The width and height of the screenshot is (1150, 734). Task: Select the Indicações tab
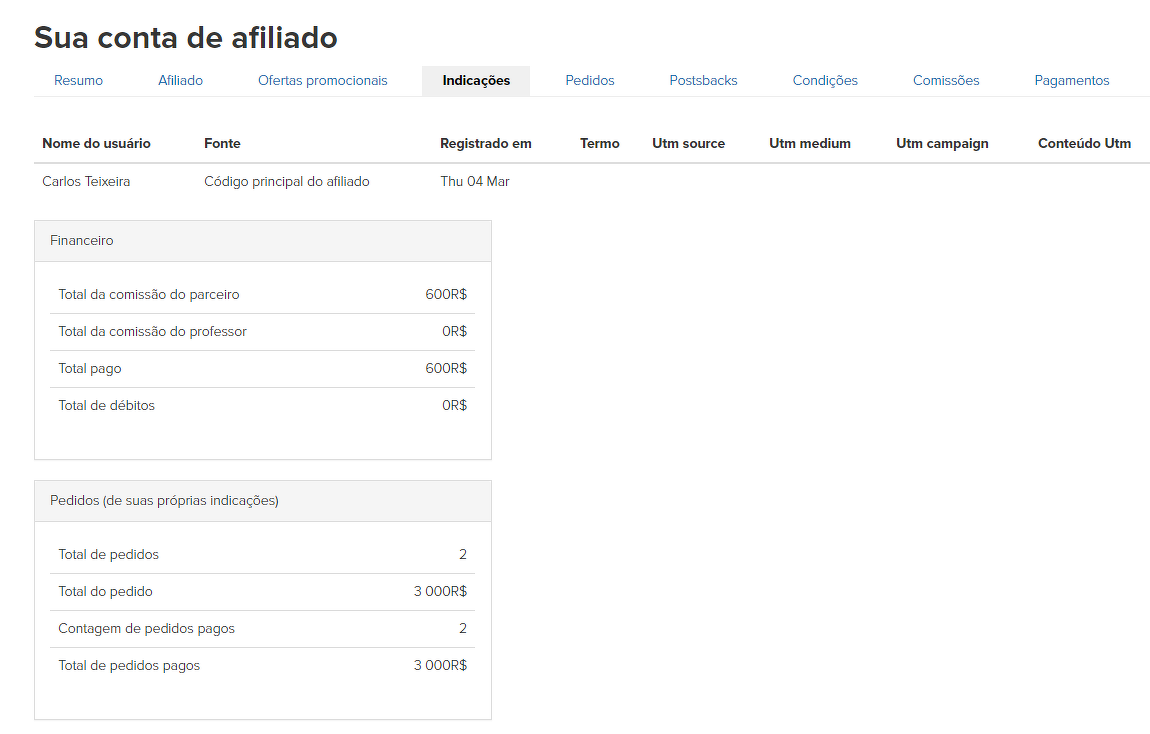point(476,81)
